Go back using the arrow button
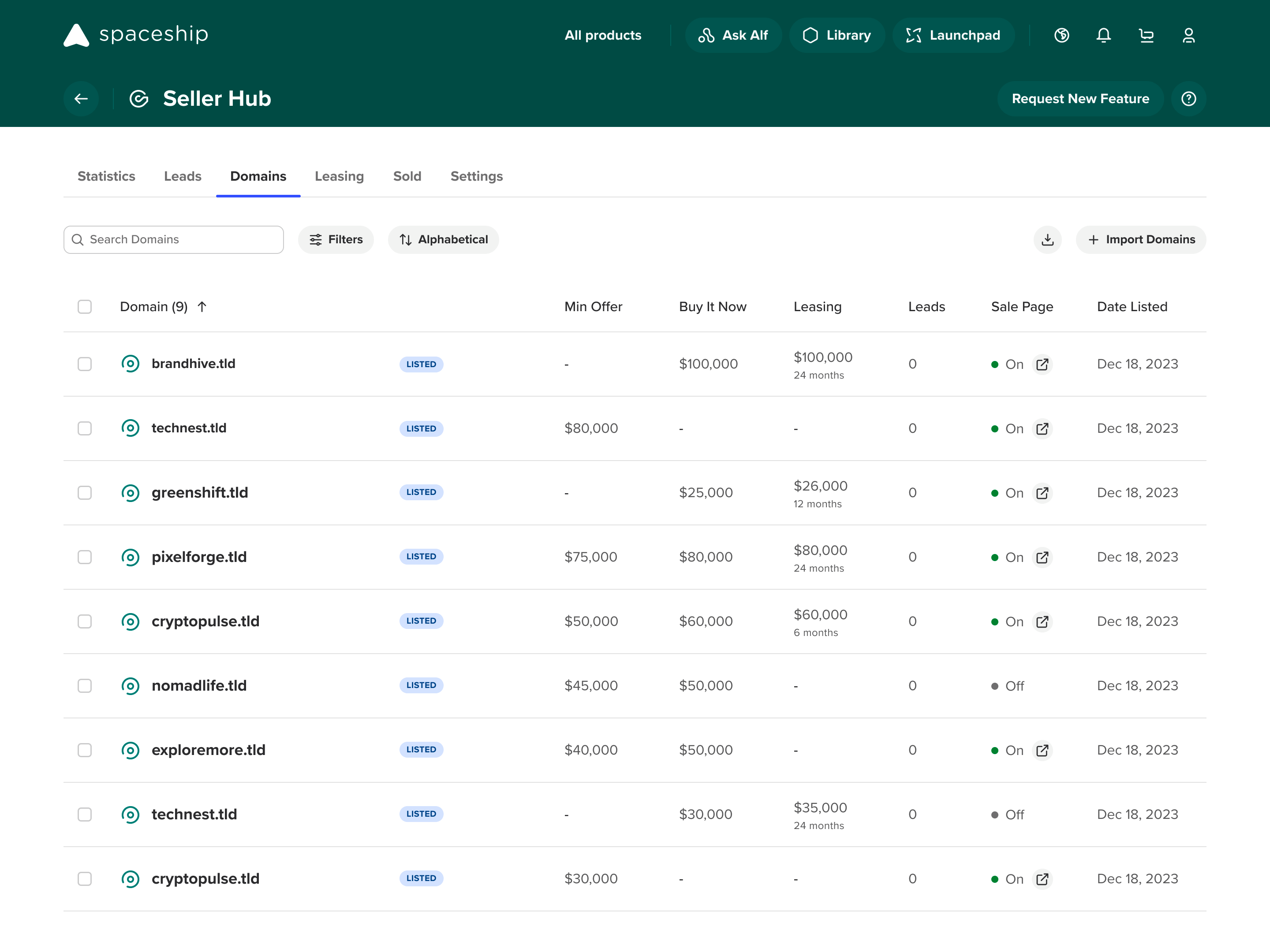This screenshot has height=952, width=1270. (x=81, y=99)
